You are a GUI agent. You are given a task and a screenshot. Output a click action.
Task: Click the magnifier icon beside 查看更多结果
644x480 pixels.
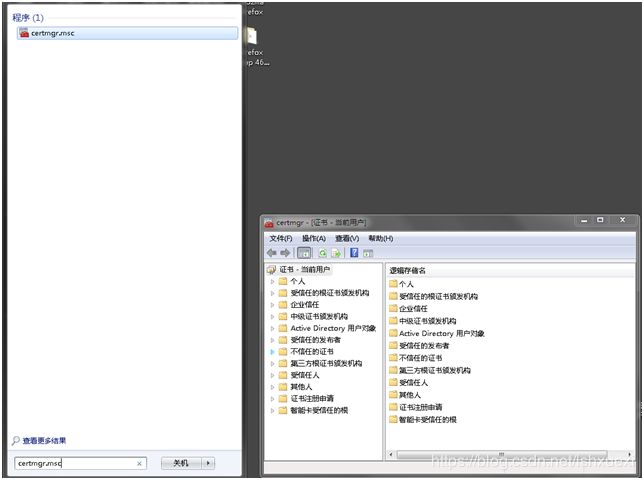[x=16, y=441]
